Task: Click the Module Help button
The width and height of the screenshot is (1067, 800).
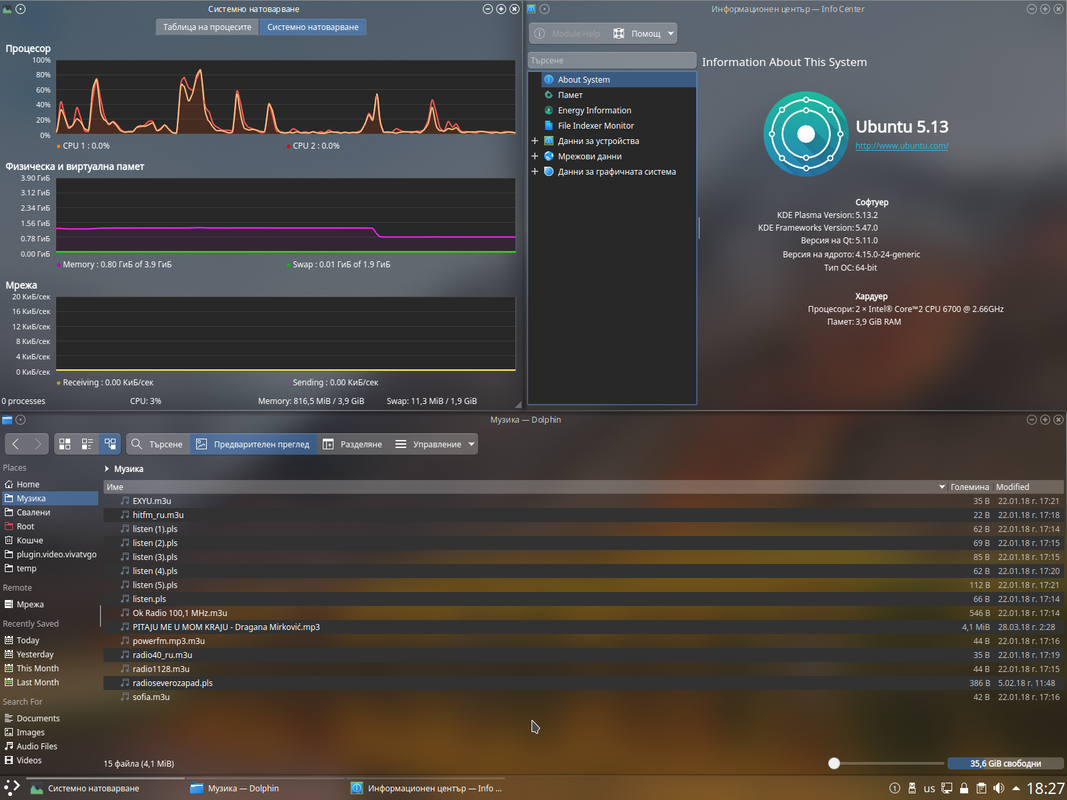Action: pyautogui.click(x=568, y=33)
